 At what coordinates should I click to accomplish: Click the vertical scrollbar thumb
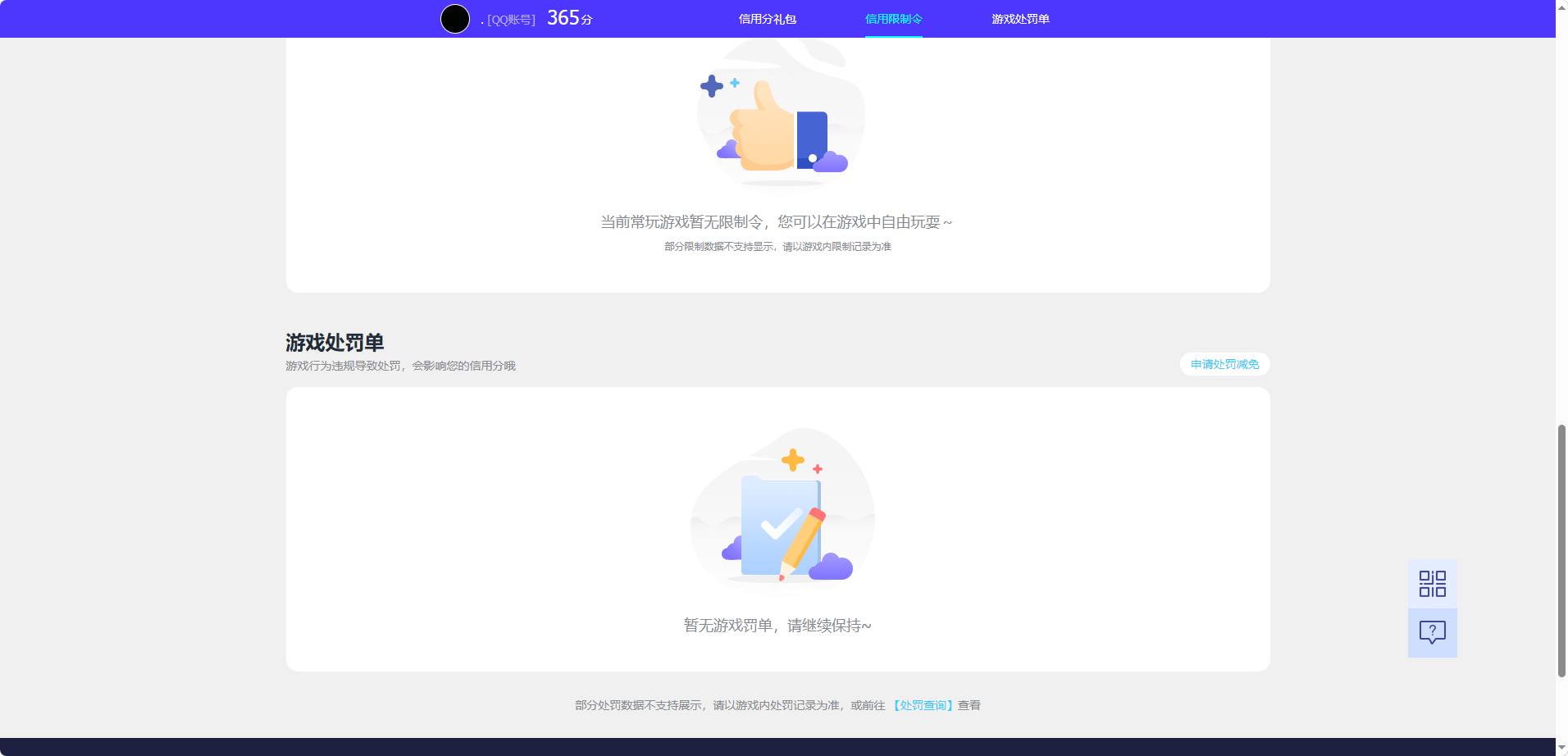click(1561, 550)
